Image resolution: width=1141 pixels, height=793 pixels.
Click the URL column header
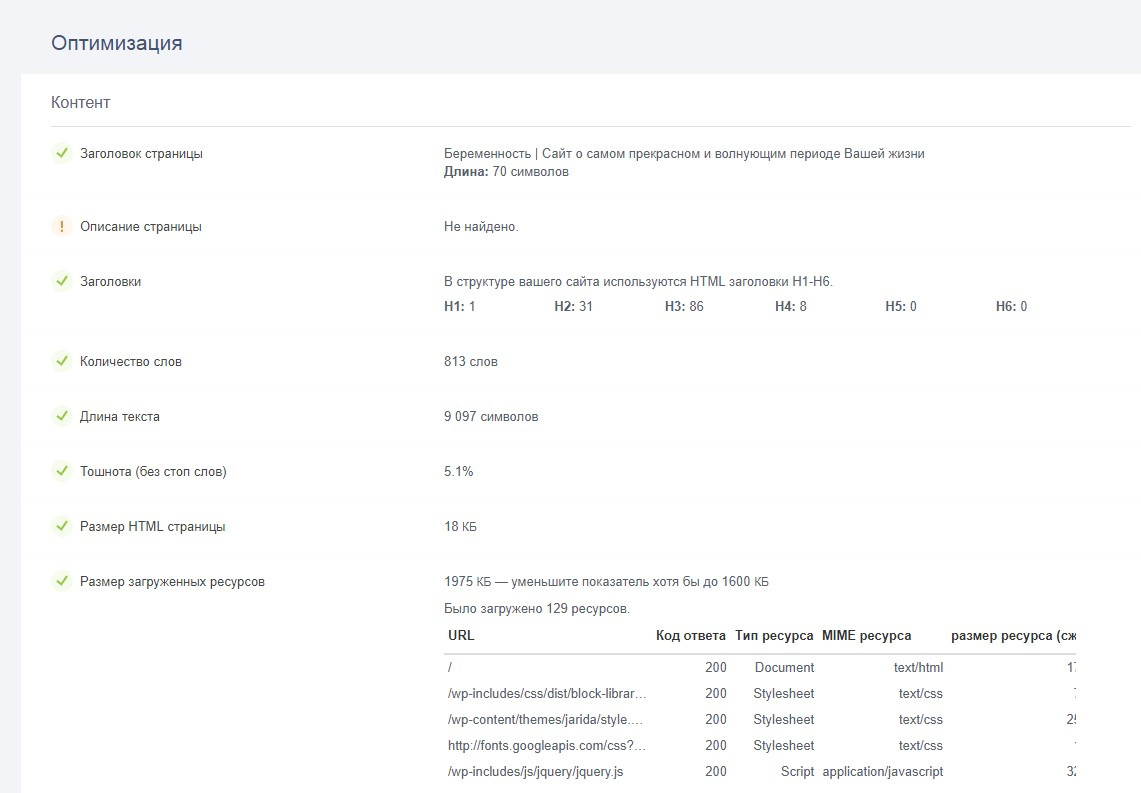coord(461,635)
